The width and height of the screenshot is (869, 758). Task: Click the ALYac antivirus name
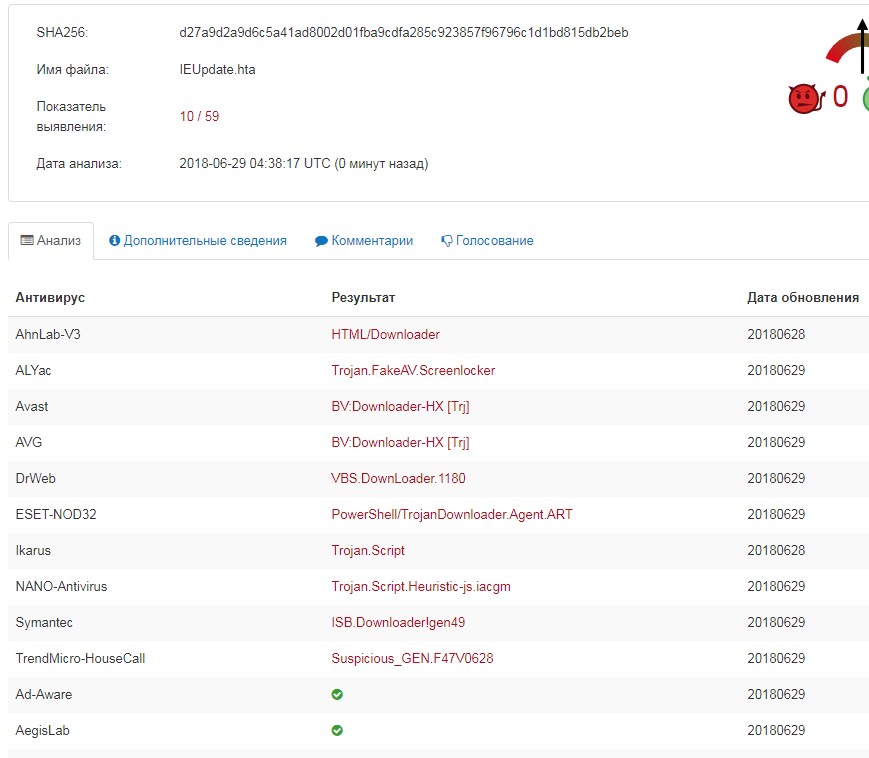[x=33, y=370]
